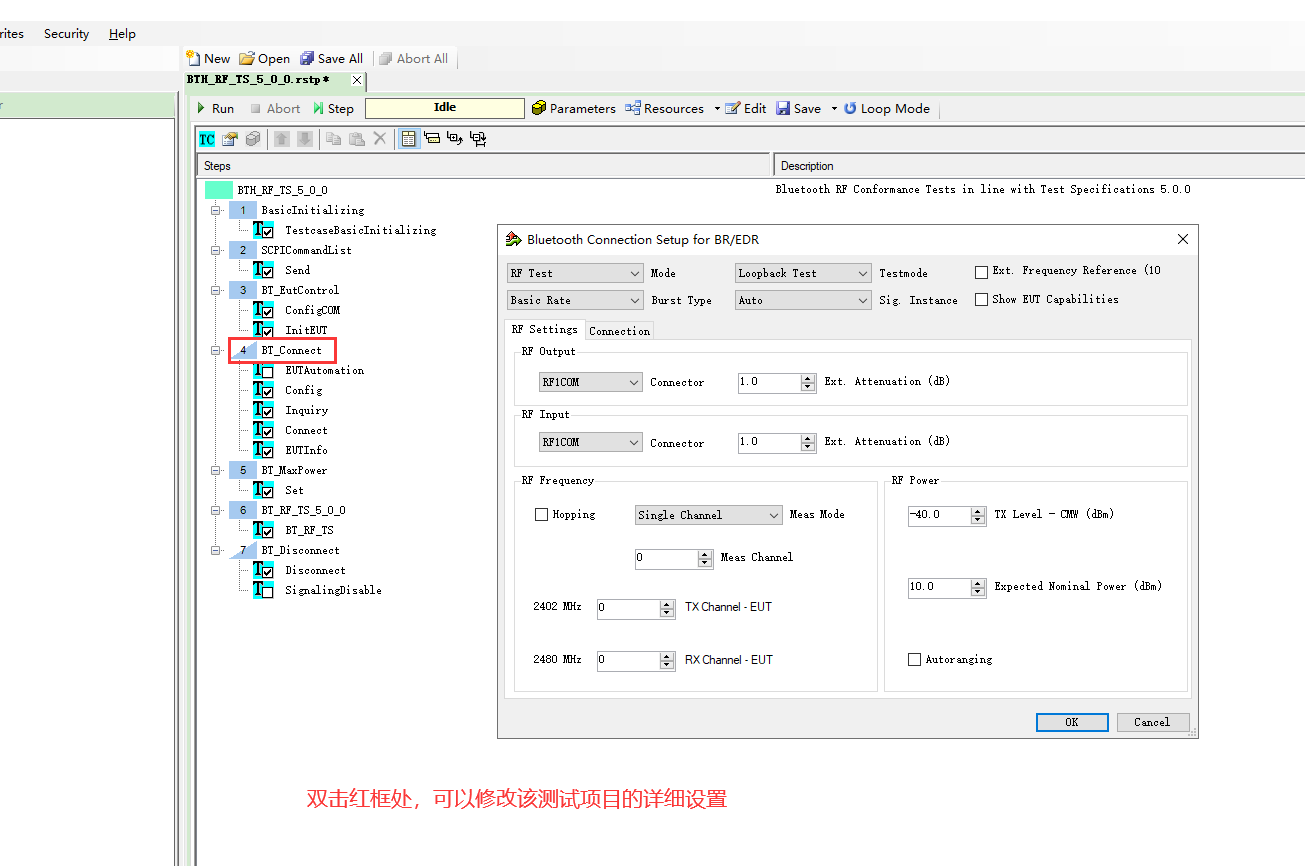Tick Show EUT Capabilities
1305x866 pixels.
(981, 299)
